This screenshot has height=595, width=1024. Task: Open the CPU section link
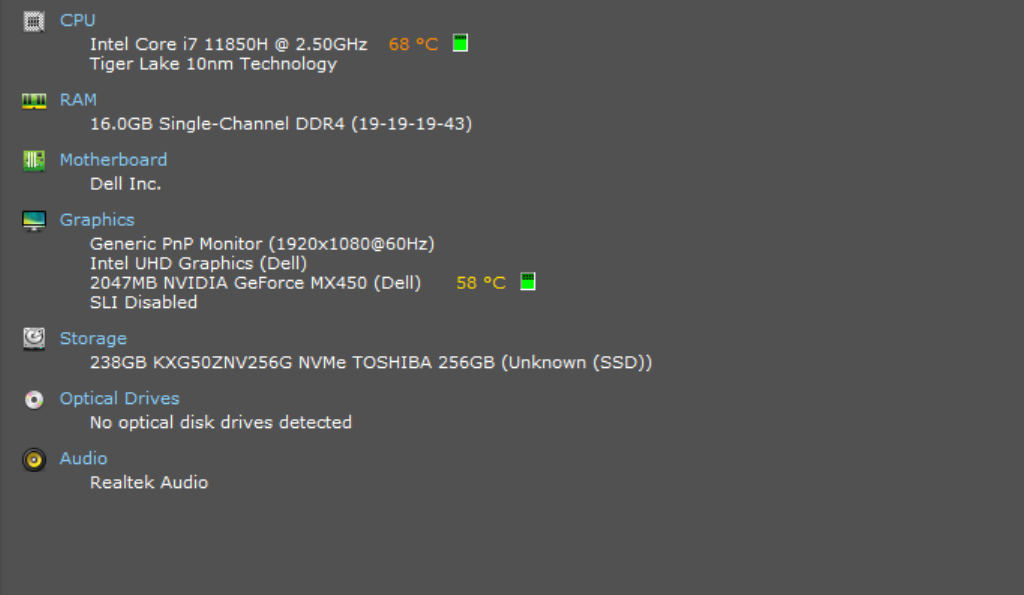click(77, 20)
